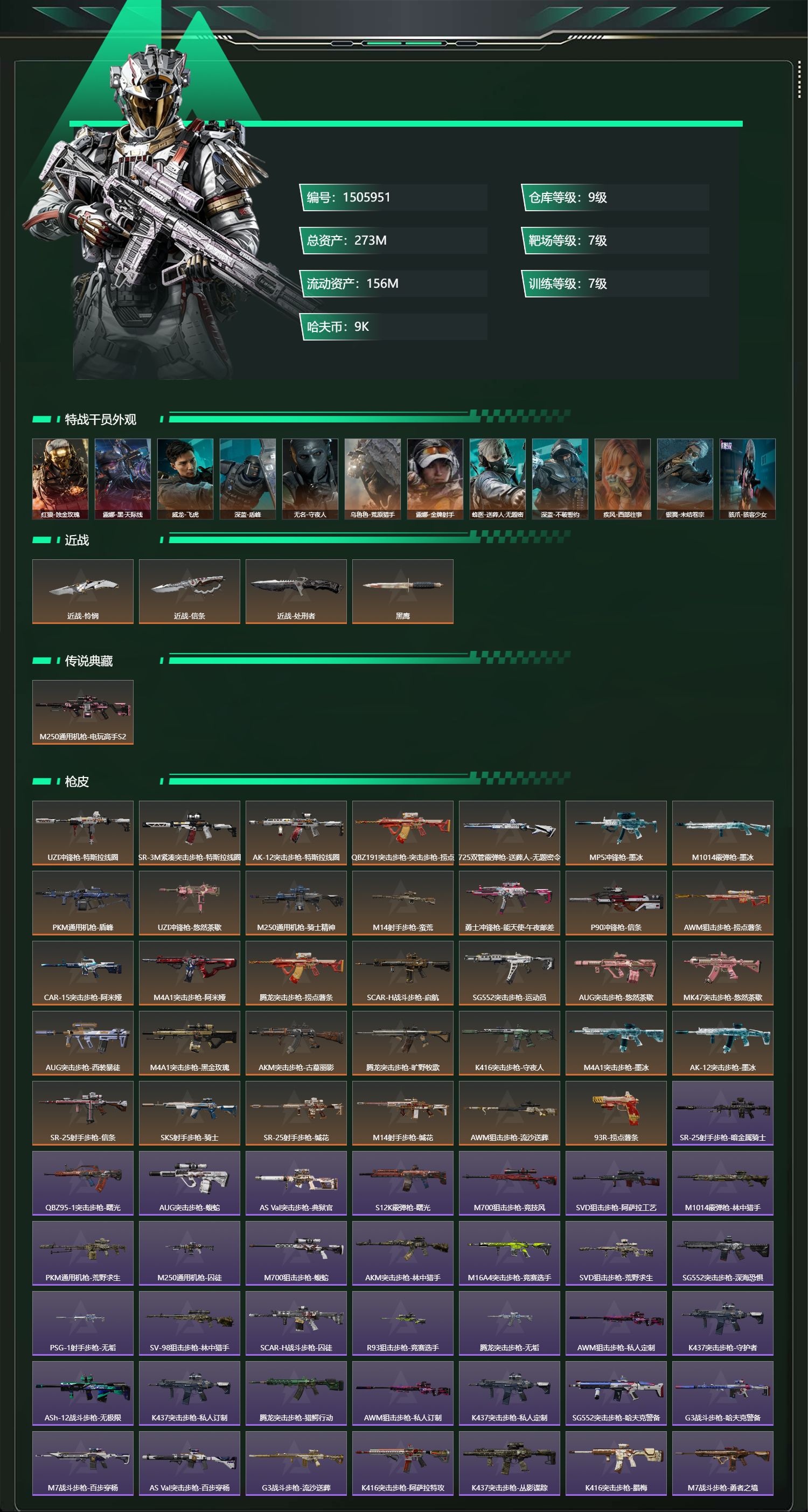Click the 特战干员外观 section heading
808x1512 pixels.
click(x=100, y=419)
